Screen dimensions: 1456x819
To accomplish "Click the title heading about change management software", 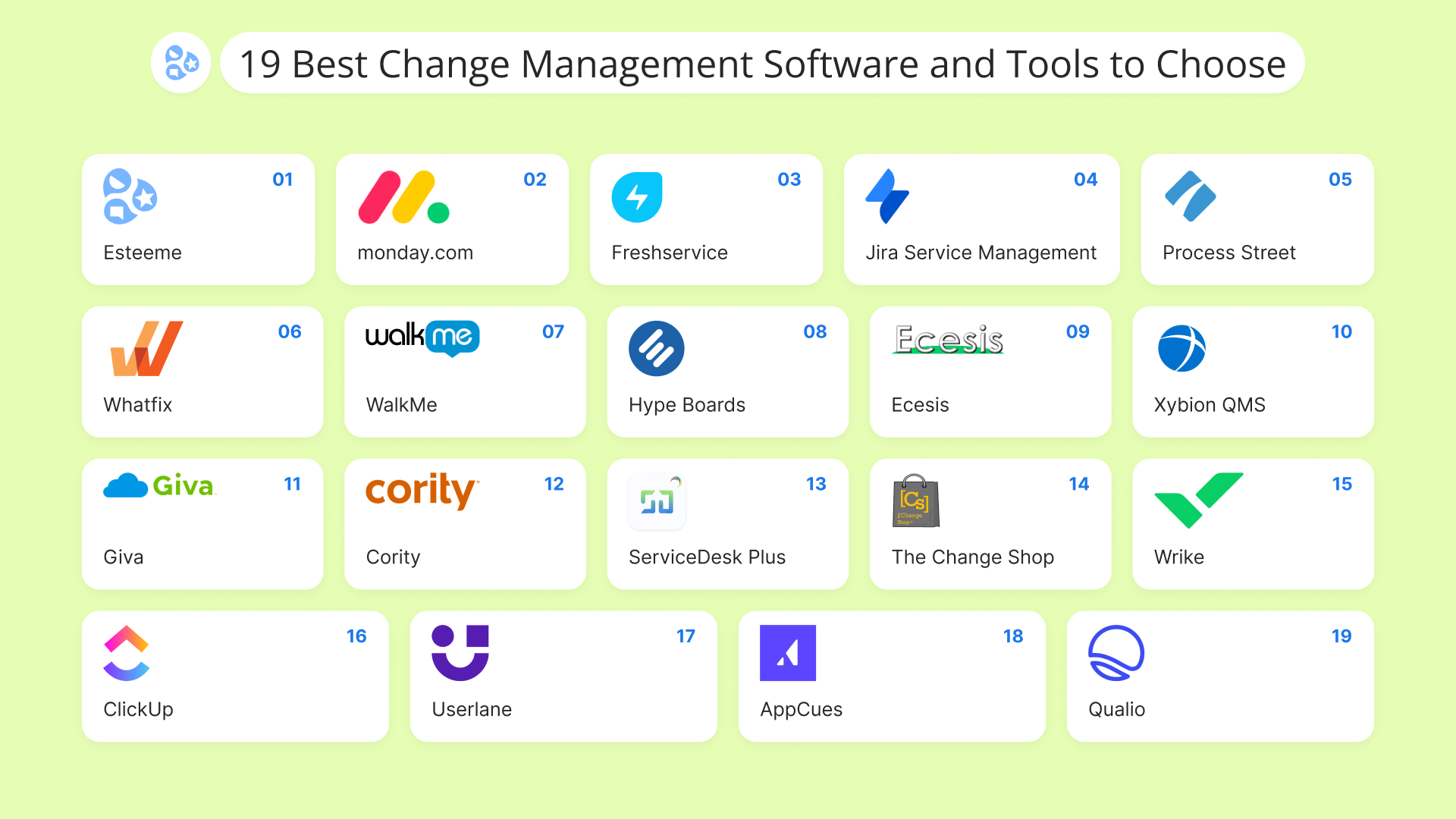I will (x=762, y=64).
